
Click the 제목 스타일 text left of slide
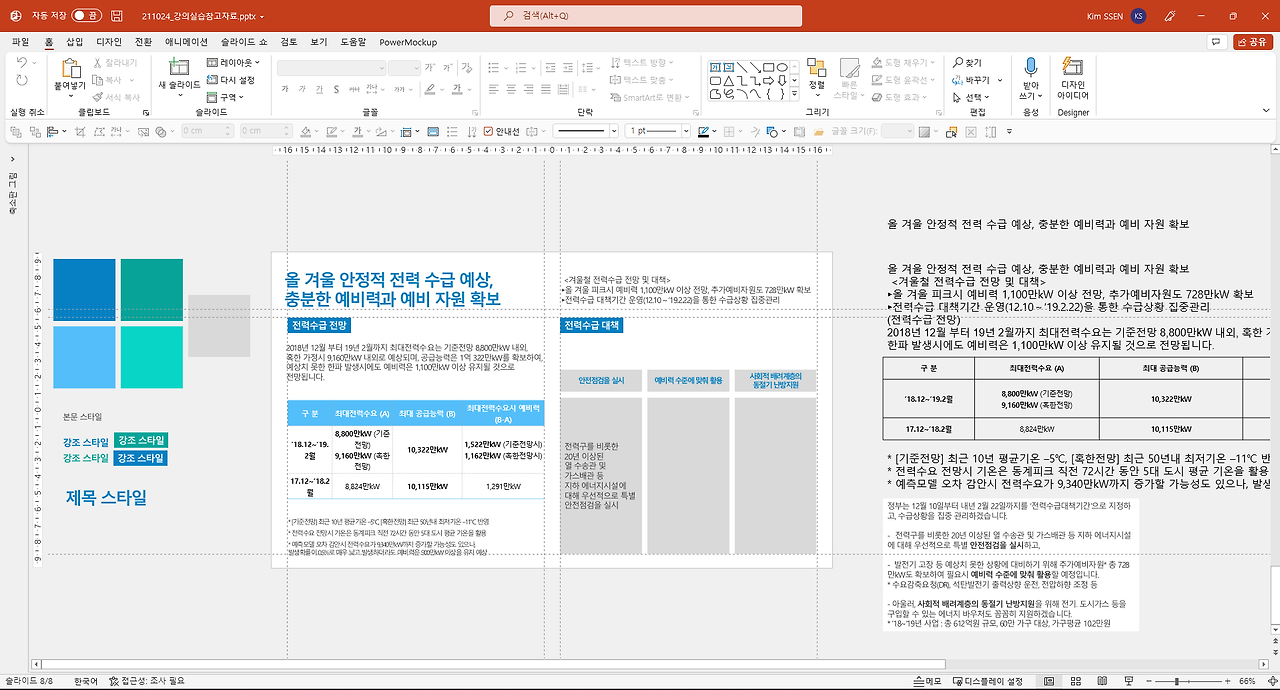(x=106, y=497)
